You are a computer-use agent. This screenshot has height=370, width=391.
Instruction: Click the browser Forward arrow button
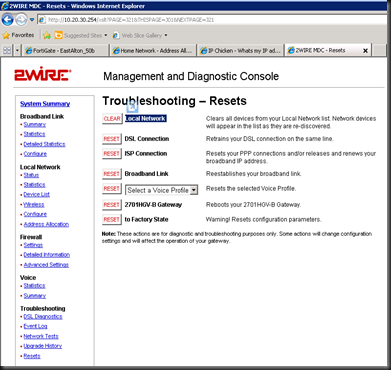21,20
